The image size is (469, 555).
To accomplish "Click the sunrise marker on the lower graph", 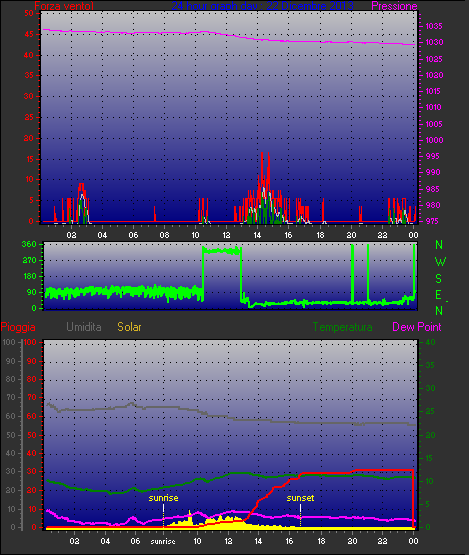I will point(163,498).
